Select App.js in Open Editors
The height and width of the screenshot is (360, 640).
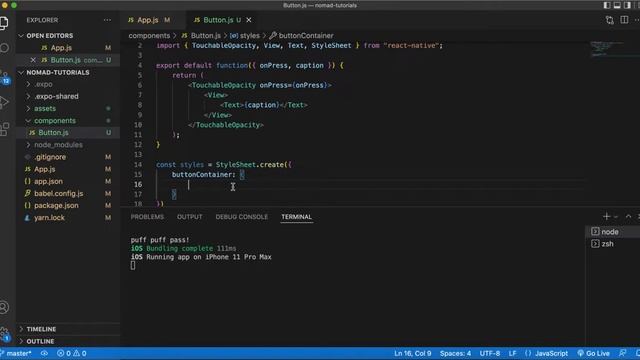click(68, 48)
